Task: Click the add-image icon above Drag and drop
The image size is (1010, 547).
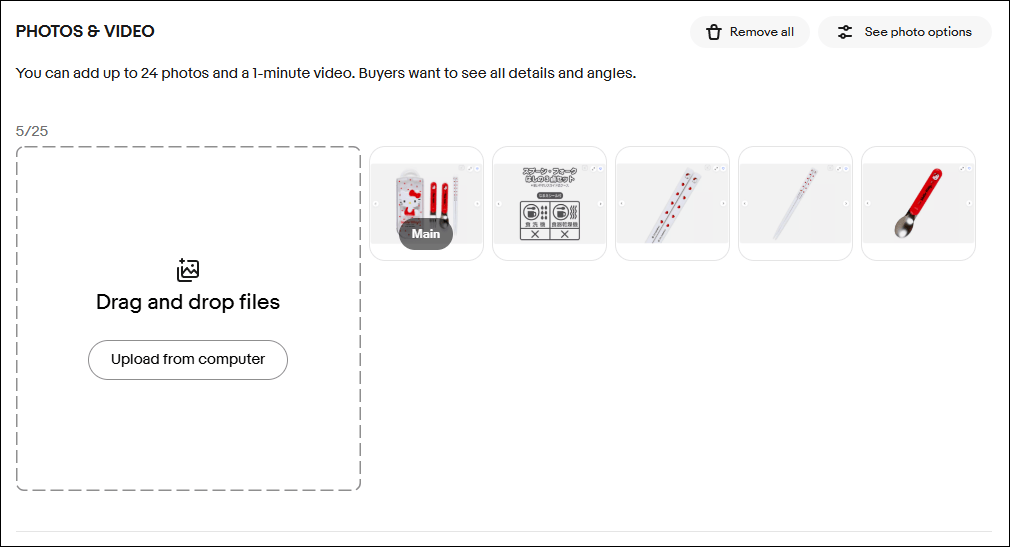Action: (x=188, y=270)
